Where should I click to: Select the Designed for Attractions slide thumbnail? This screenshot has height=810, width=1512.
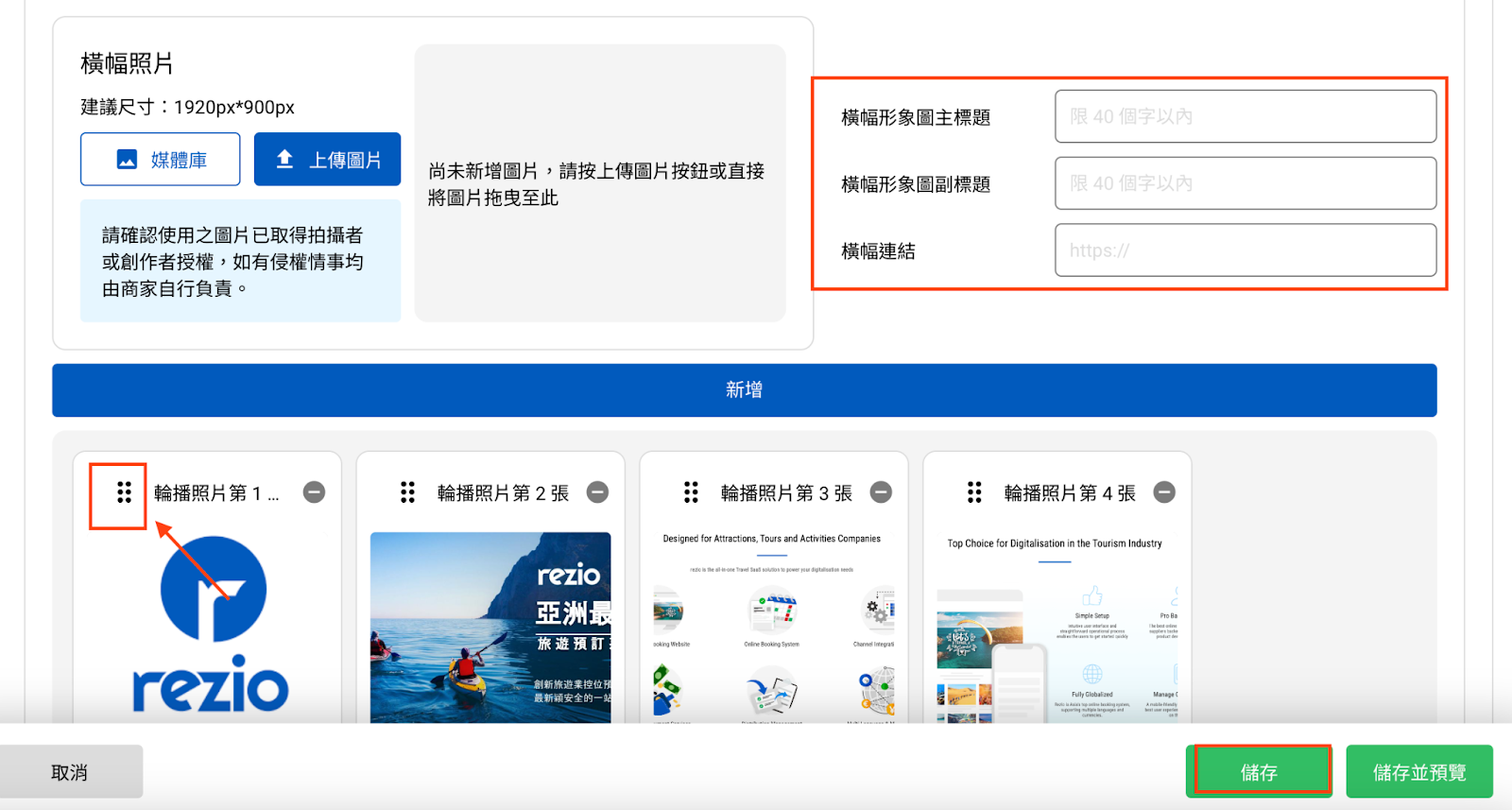point(774,628)
